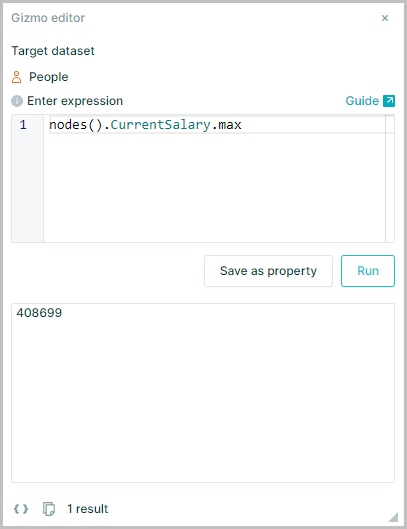Click line number 1 in the gutter
This screenshot has width=407, height=529.
[x=23, y=125]
